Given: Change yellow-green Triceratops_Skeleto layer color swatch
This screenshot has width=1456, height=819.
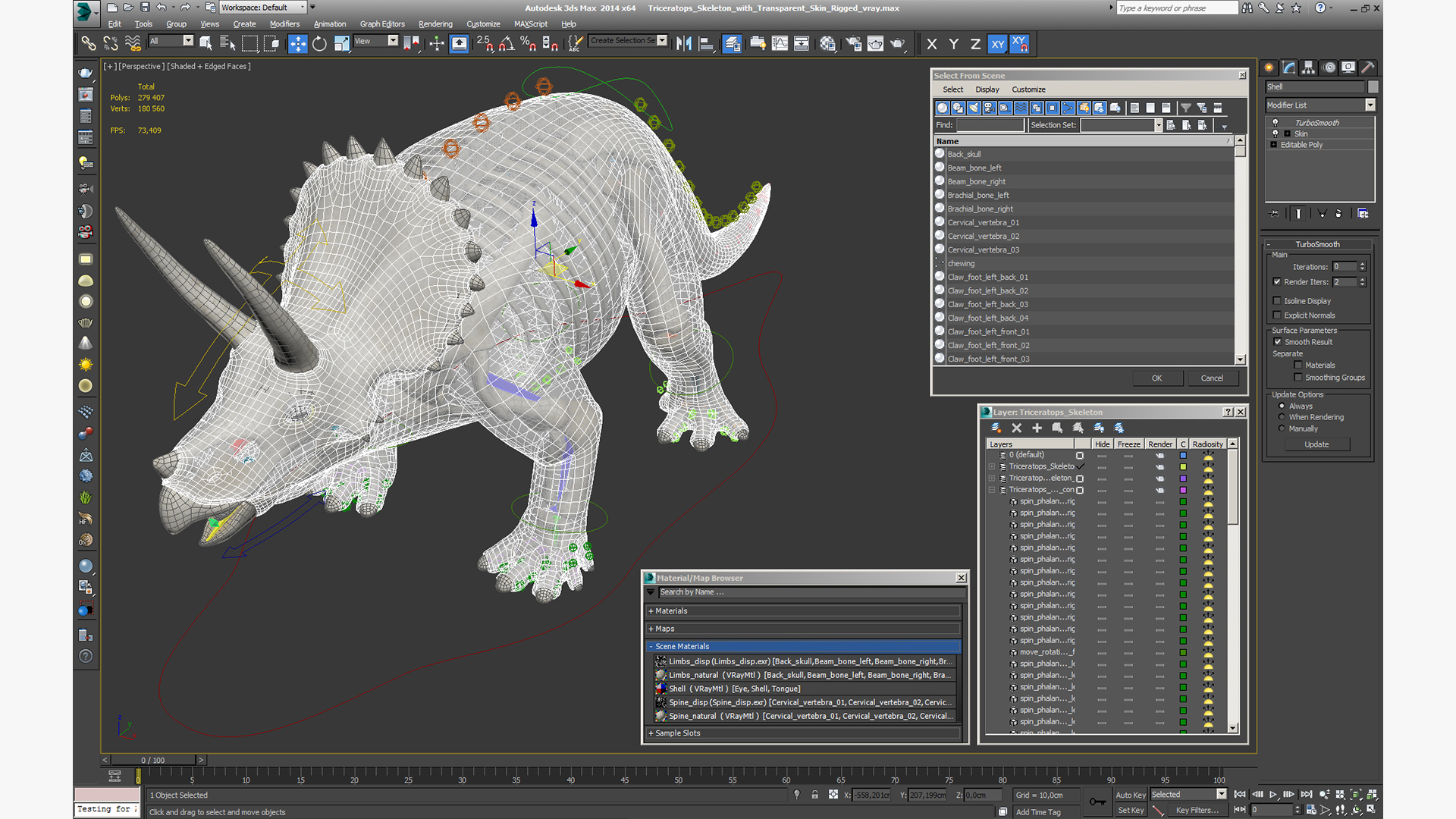Looking at the screenshot, I should pos(1183,467).
